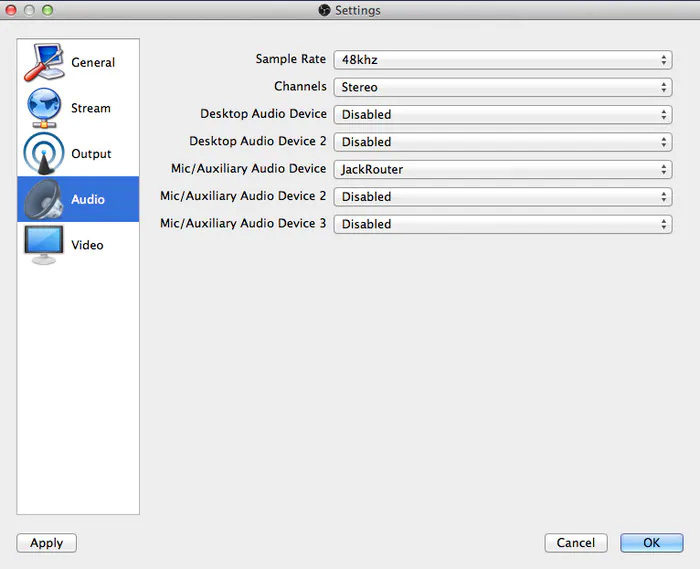Open the Sample Rate dropdown
The height and width of the screenshot is (569, 700).
(x=503, y=60)
